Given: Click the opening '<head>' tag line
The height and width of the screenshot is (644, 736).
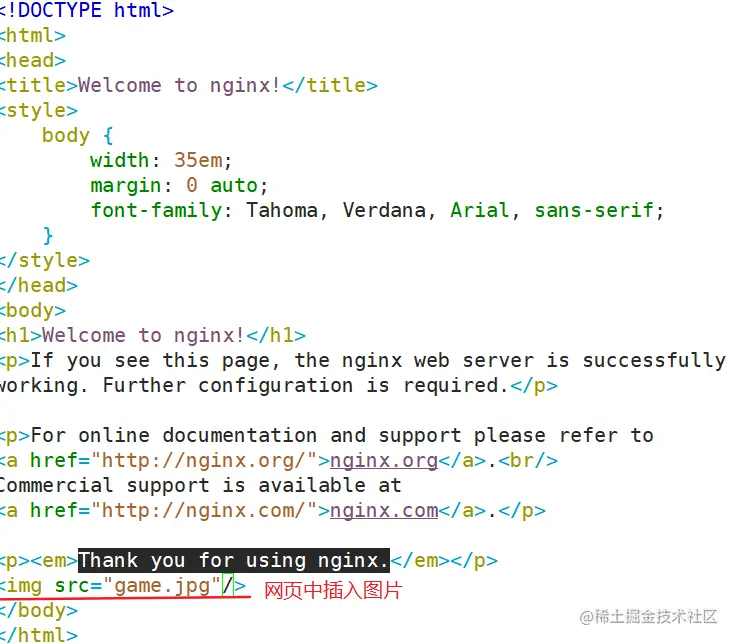Looking at the screenshot, I should point(33,61).
